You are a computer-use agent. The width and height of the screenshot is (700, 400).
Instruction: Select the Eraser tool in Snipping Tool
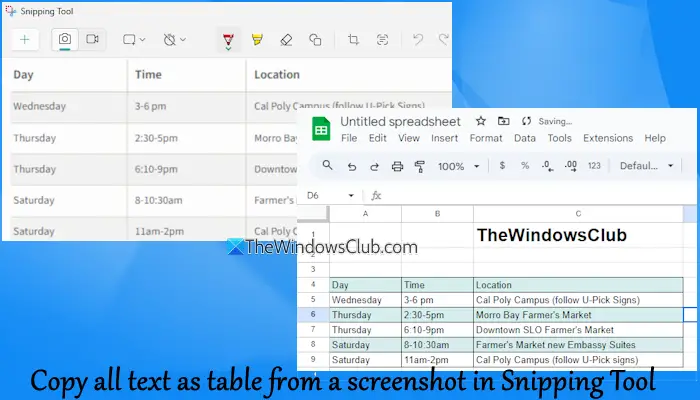point(286,40)
